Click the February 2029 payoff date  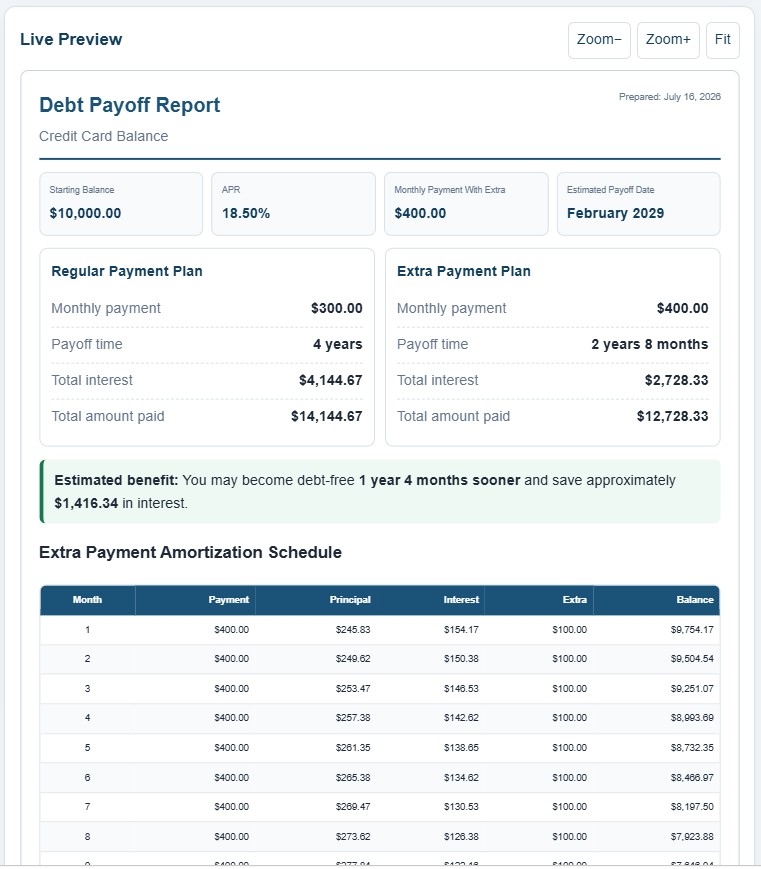point(615,213)
